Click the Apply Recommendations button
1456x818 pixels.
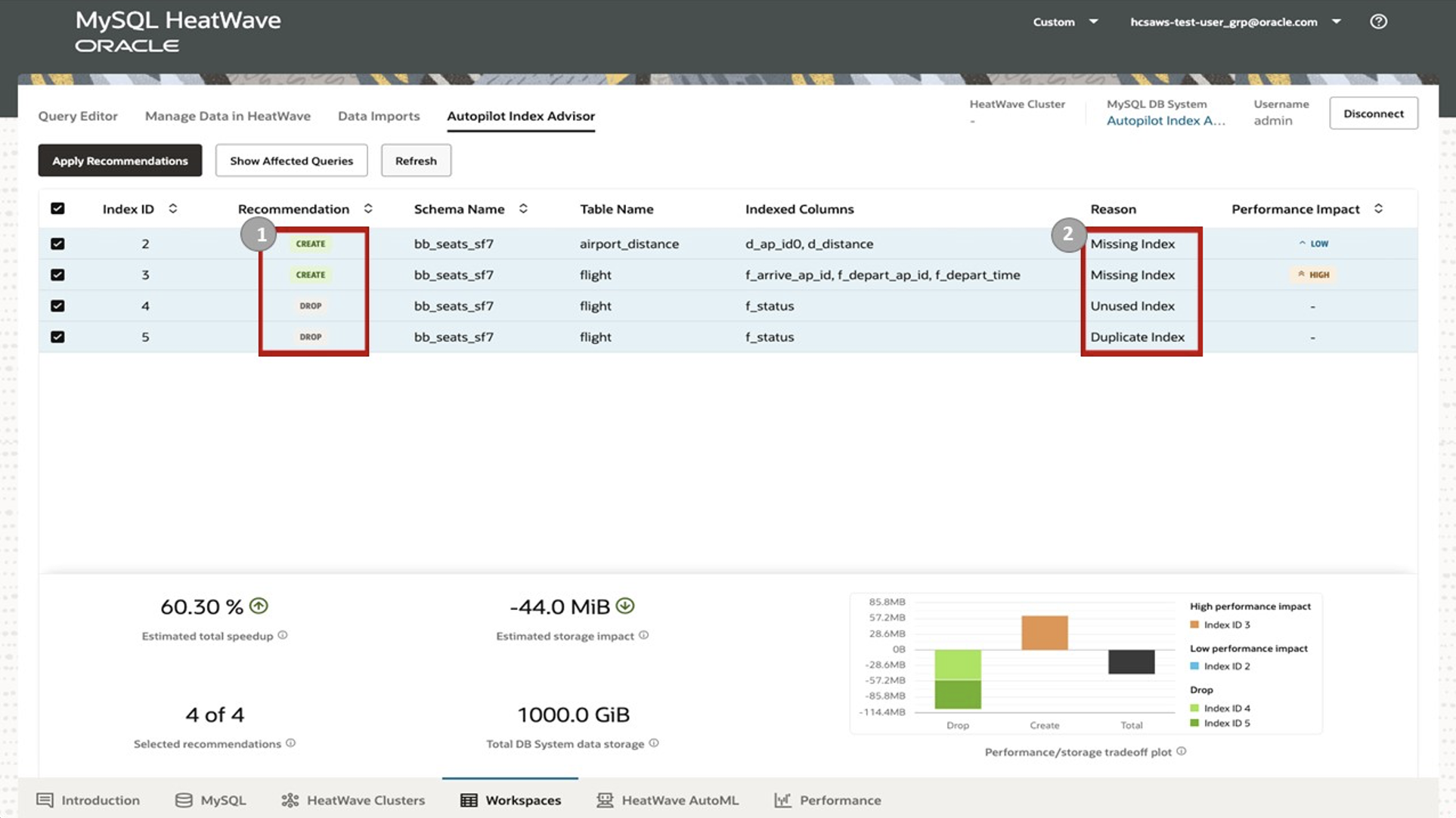[119, 160]
